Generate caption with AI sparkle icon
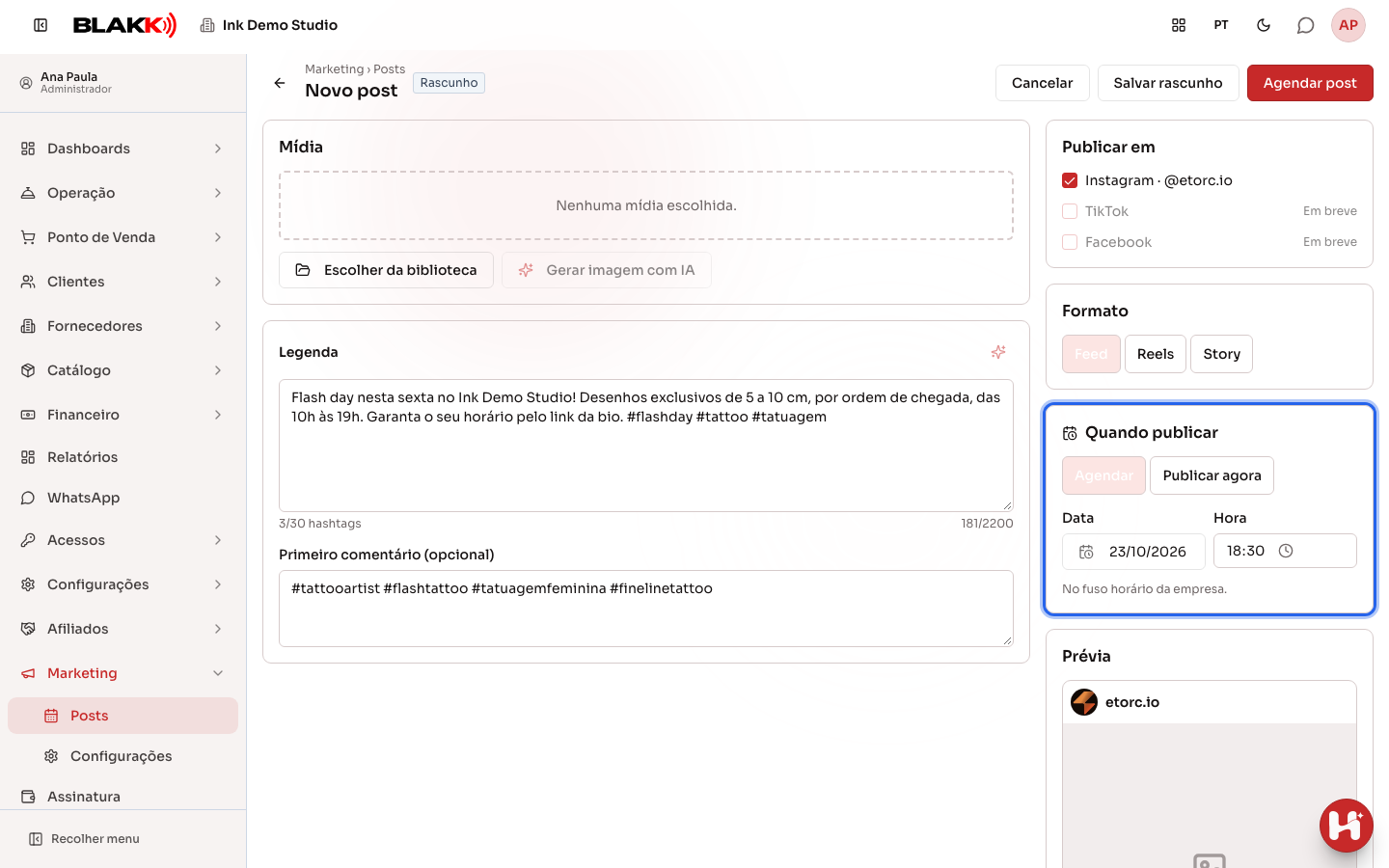1389x868 pixels. click(998, 352)
